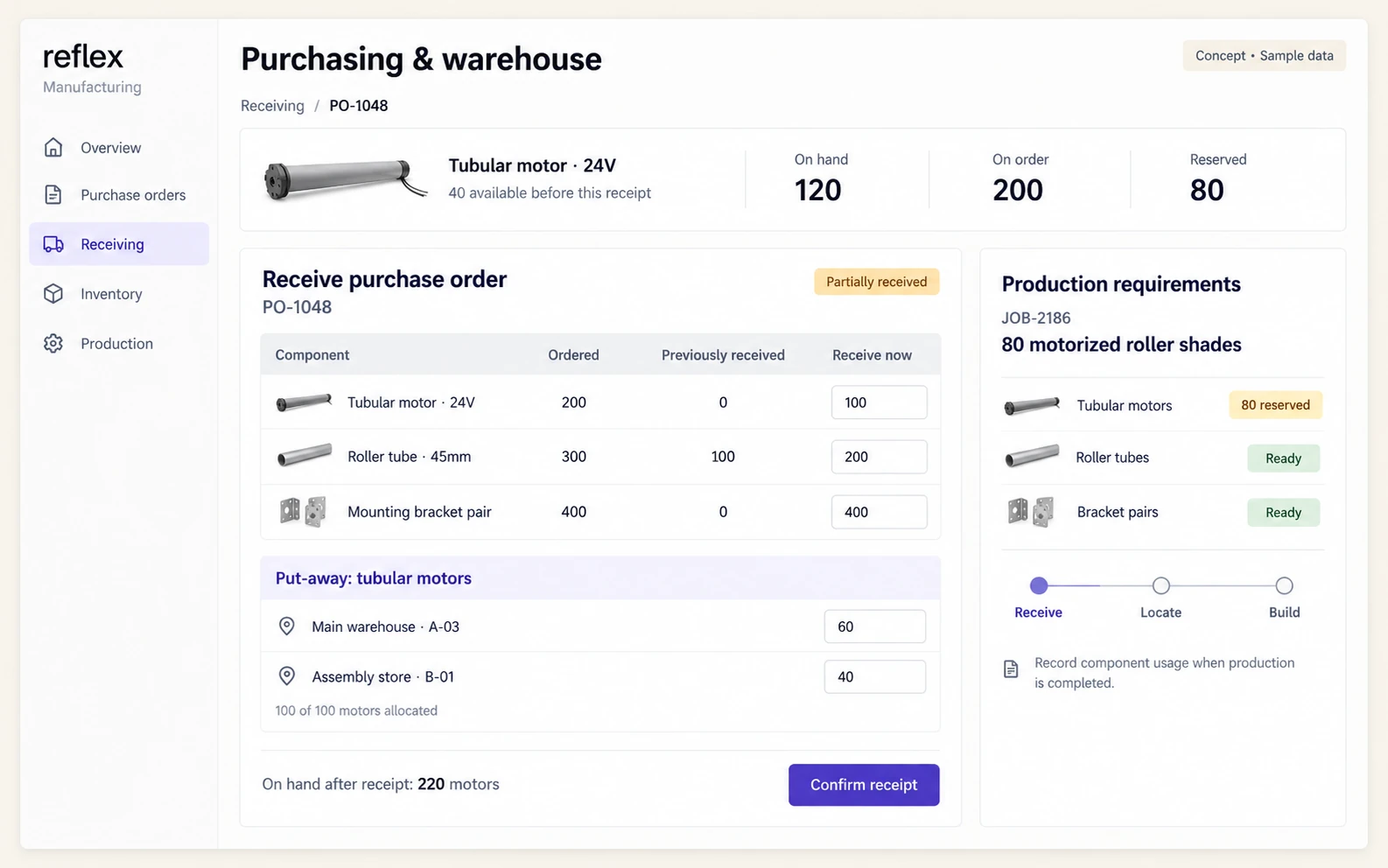Viewport: 1388px width, 868px height.
Task: Click the large tubular motor product image
Action: click(346, 179)
